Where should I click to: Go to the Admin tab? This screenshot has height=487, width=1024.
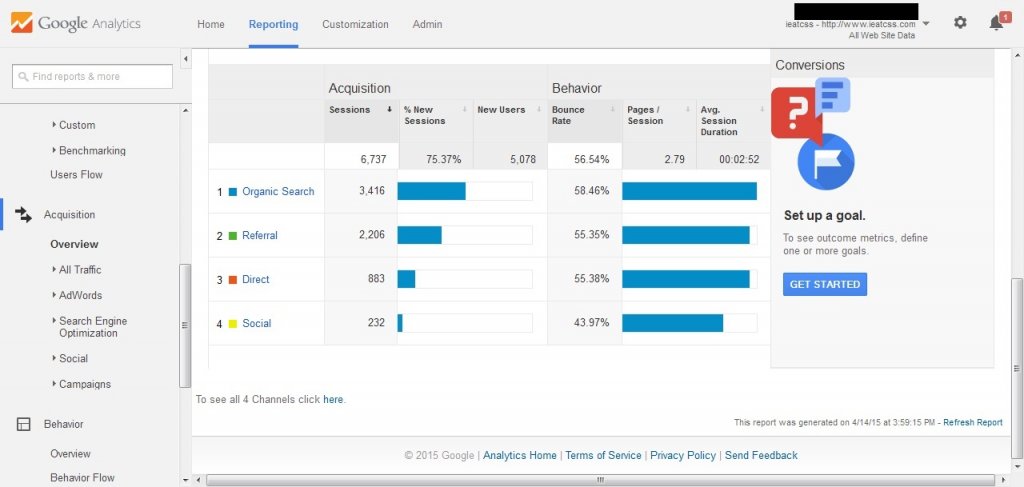coord(427,24)
